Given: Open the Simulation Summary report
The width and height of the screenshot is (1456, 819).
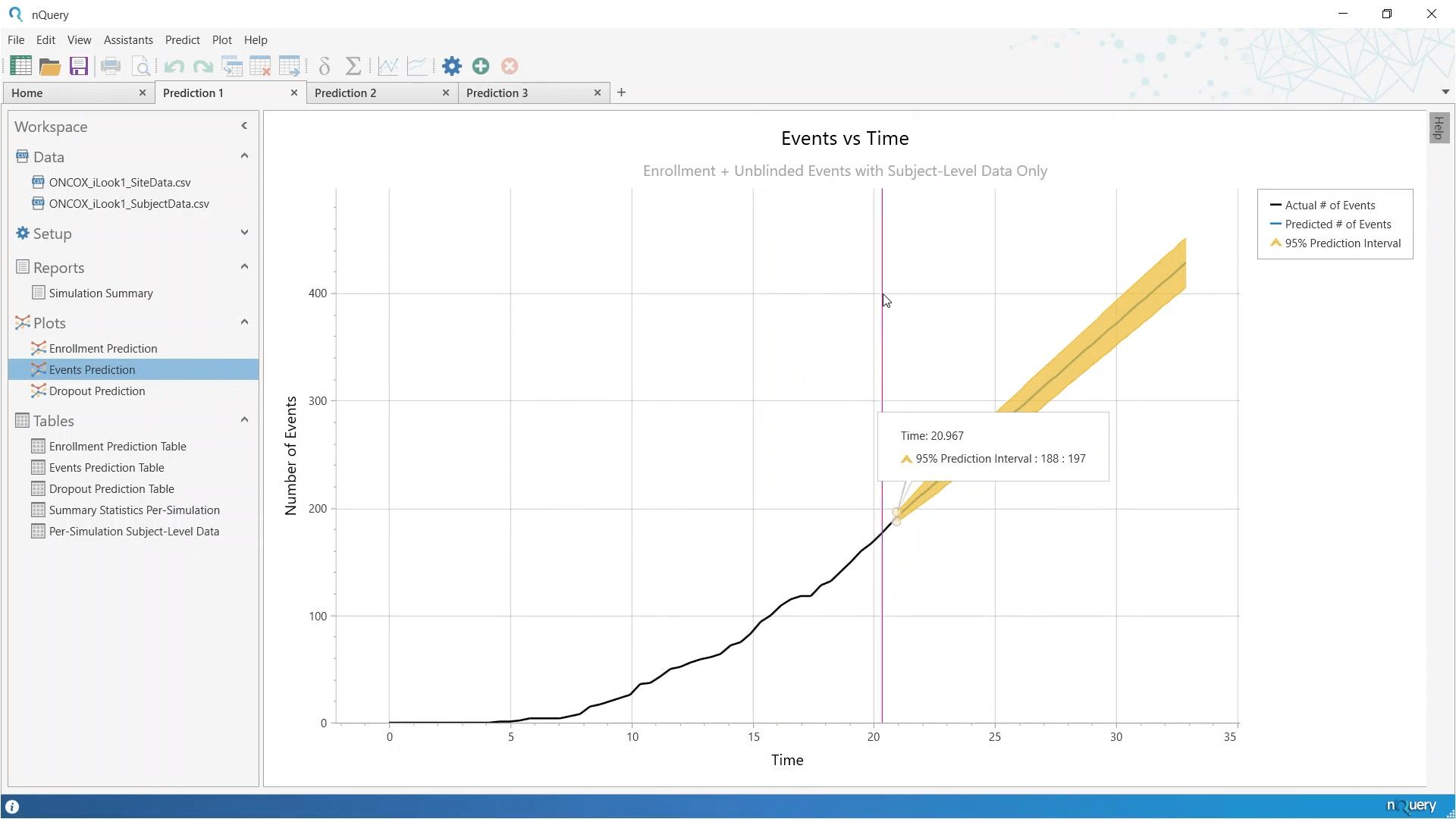Looking at the screenshot, I should (101, 293).
